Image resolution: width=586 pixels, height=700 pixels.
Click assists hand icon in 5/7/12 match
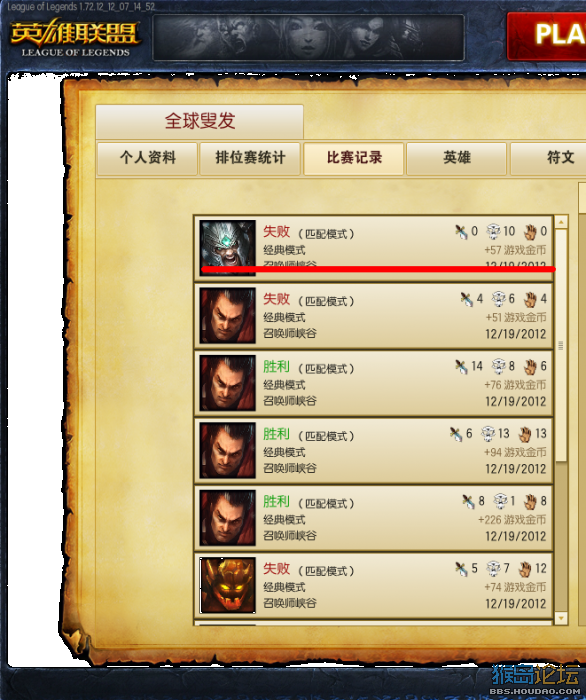pos(525,569)
